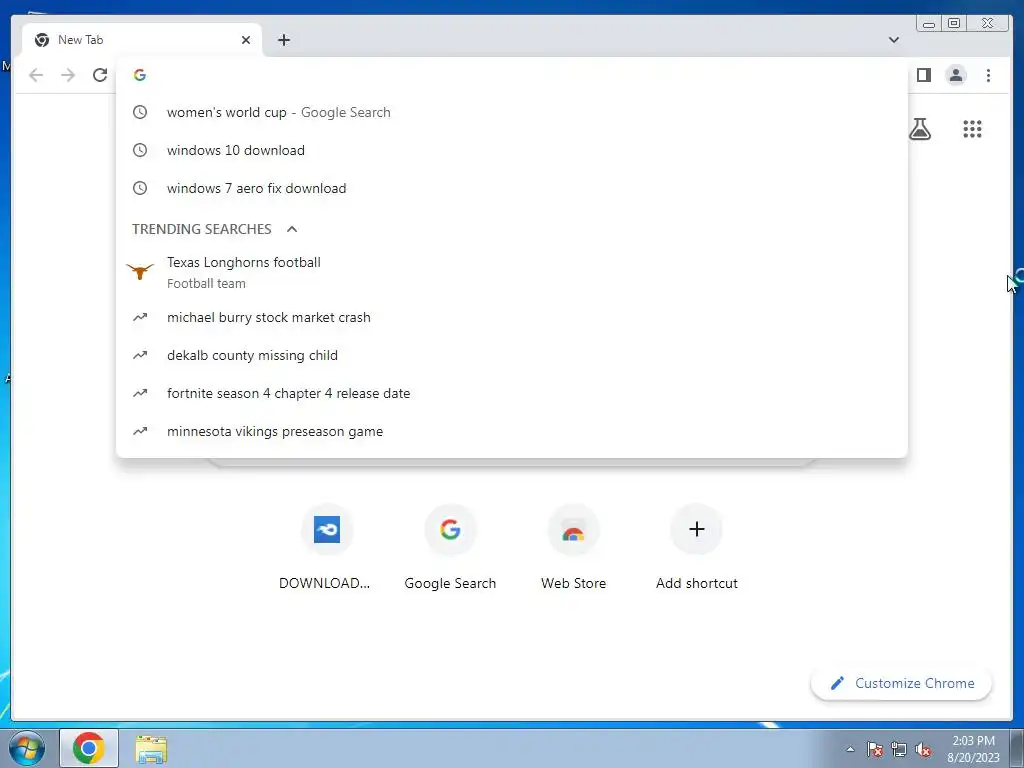The image size is (1024, 768).
Task: Click the muted volume tray icon
Action: click(x=923, y=749)
